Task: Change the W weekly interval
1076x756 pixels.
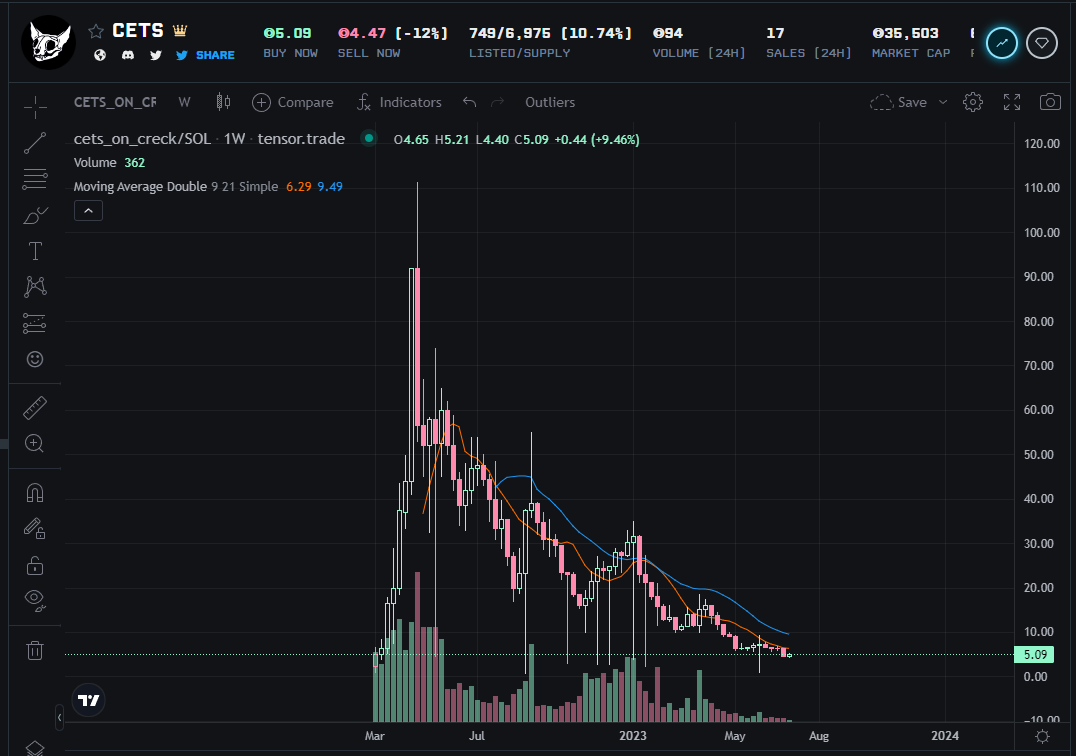Action: point(185,102)
